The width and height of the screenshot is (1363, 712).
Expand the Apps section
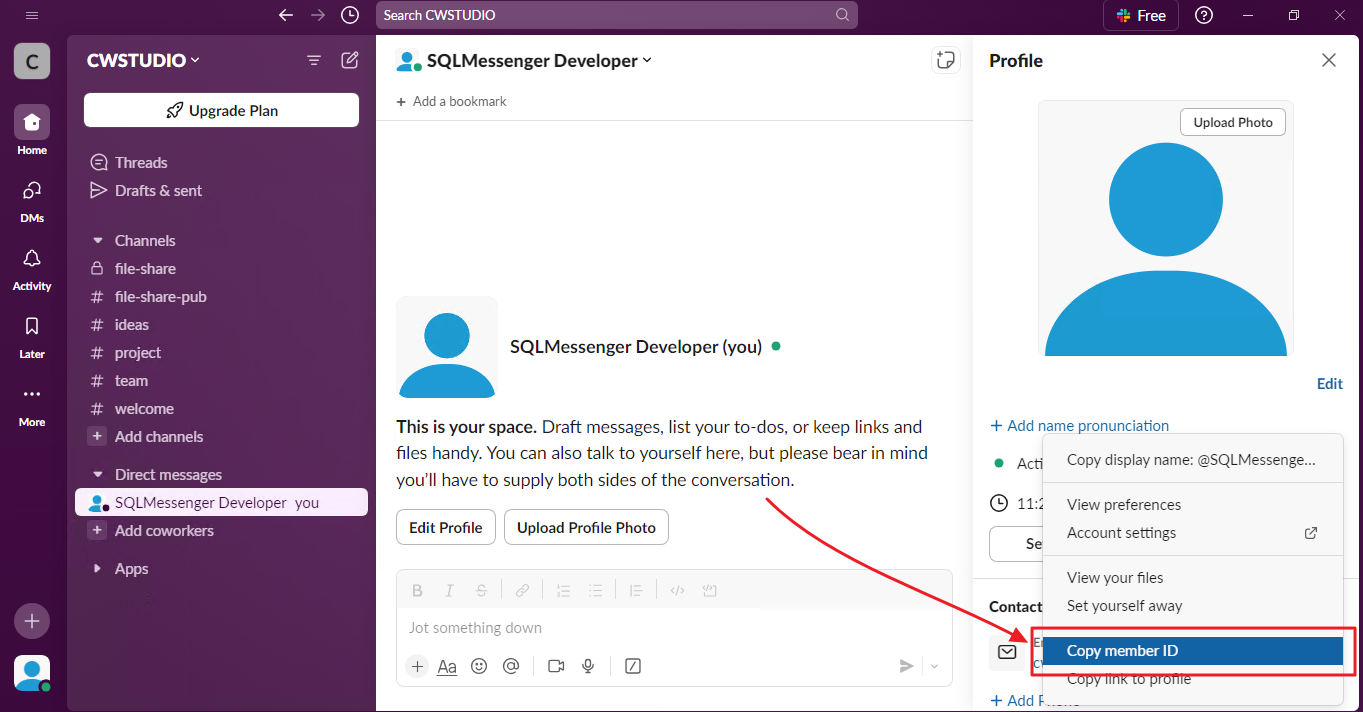98,569
